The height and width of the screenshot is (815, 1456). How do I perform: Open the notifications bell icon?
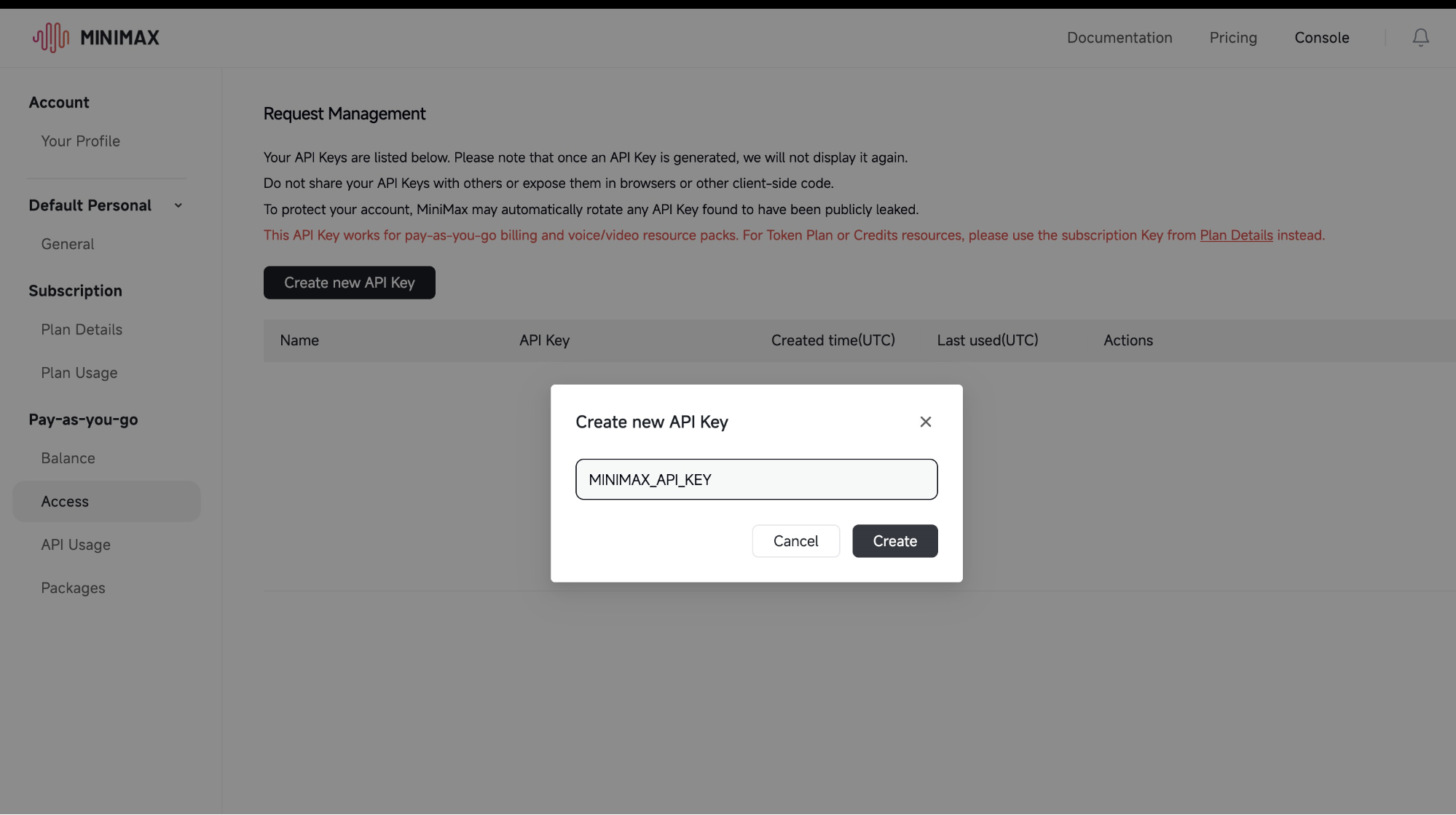click(1420, 38)
